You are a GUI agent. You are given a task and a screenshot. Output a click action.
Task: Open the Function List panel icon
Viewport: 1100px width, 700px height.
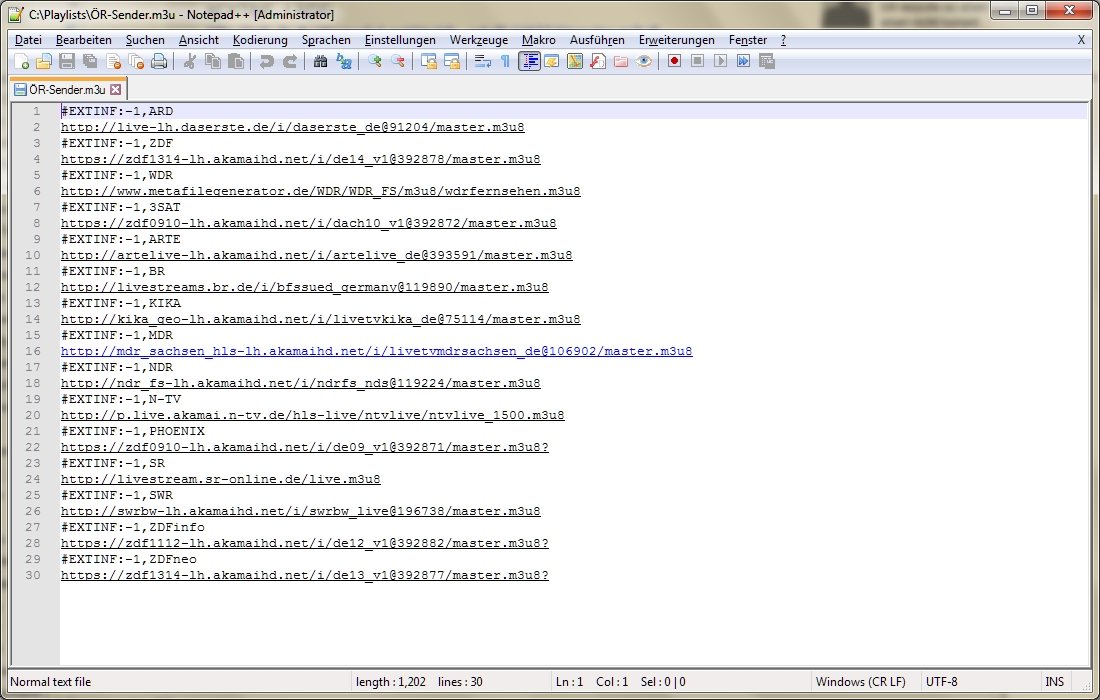(x=598, y=62)
